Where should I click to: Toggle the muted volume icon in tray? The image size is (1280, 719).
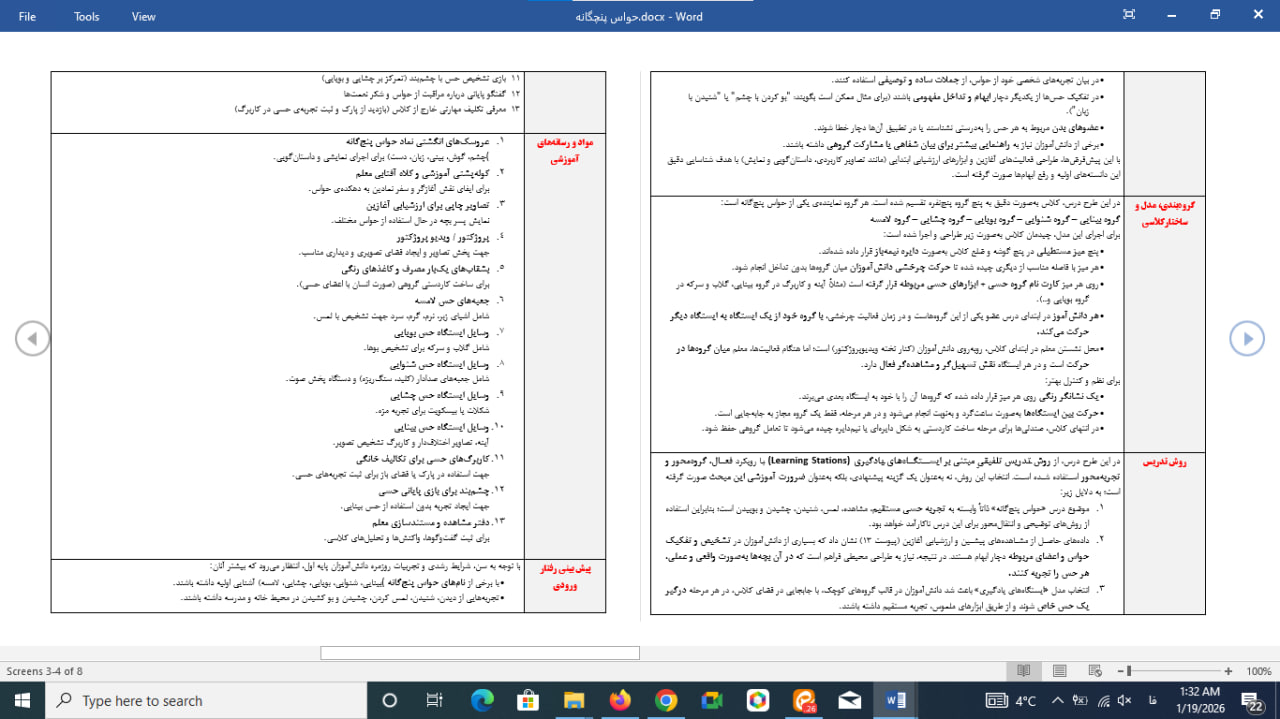coord(1123,700)
